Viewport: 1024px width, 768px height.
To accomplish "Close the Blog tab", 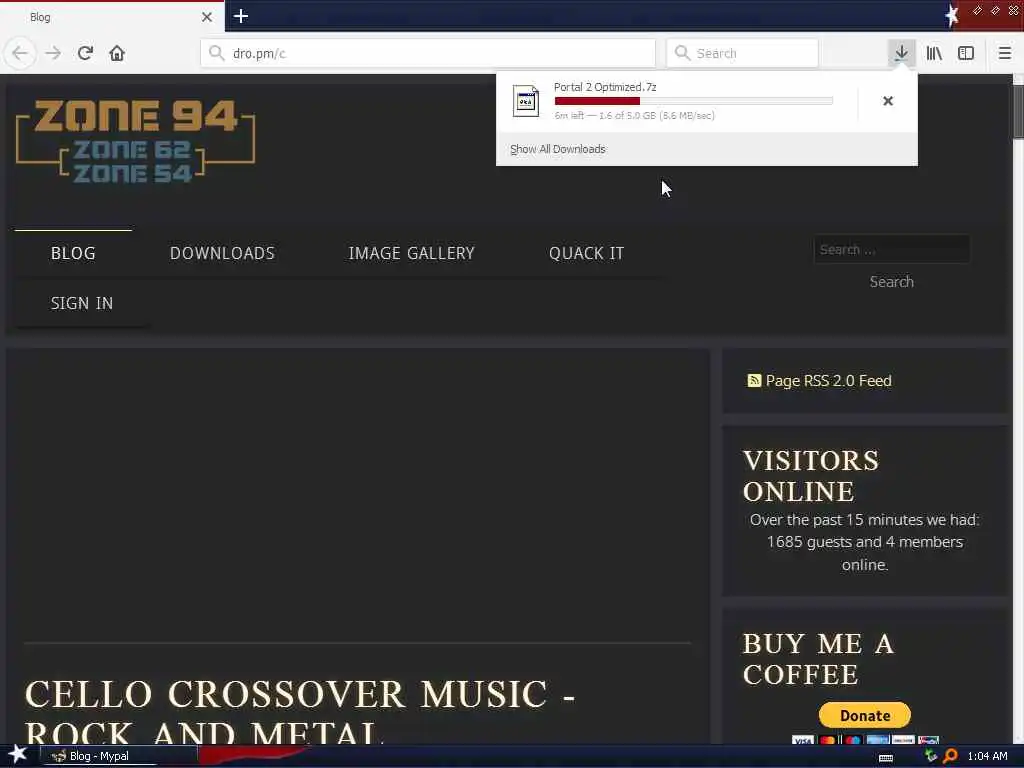I will point(207,17).
